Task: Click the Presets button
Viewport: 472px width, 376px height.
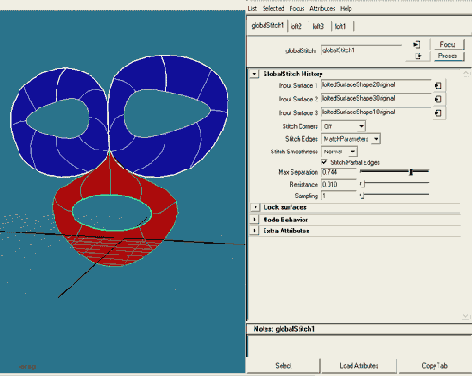Action: coord(449,56)
